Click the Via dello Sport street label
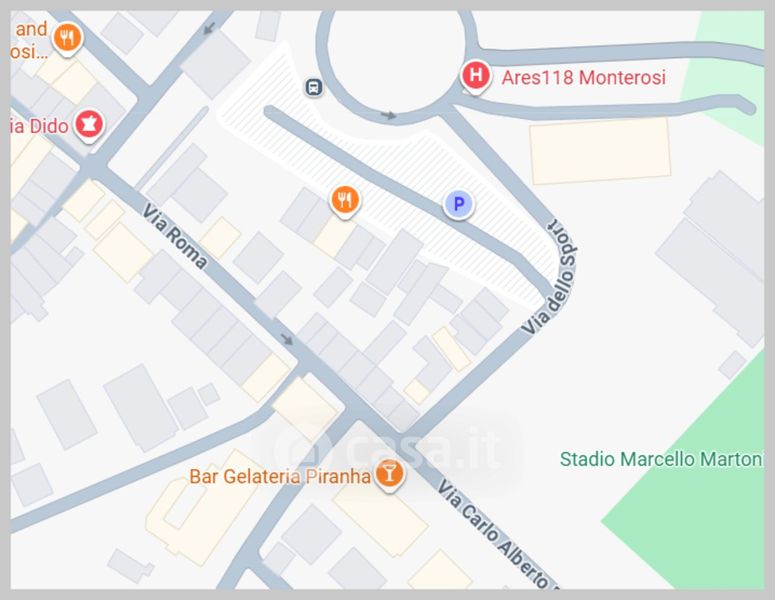 point(551,277)
